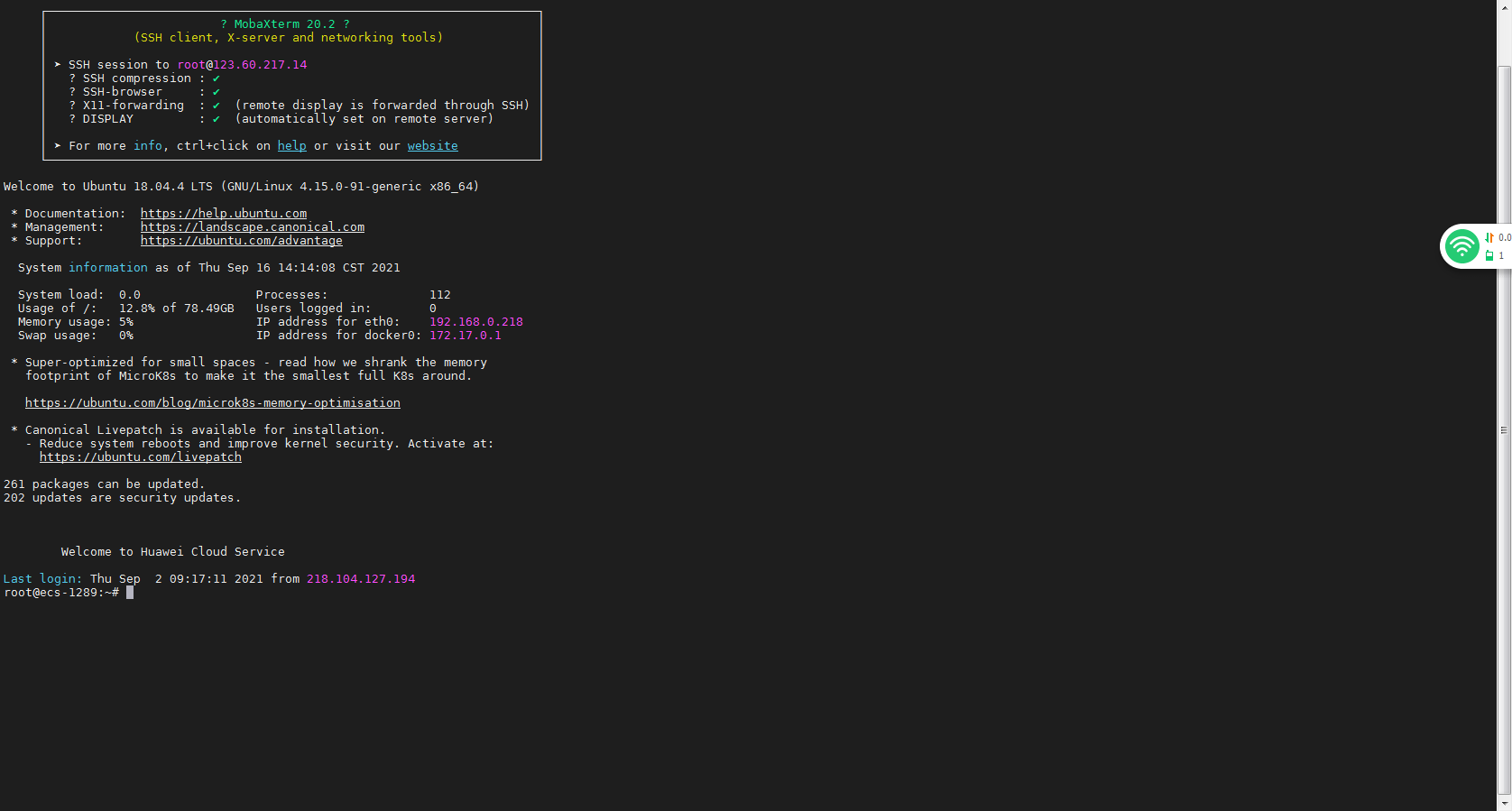
Task: Open the microk8s memory optimisation blog link
Action: 213,403
